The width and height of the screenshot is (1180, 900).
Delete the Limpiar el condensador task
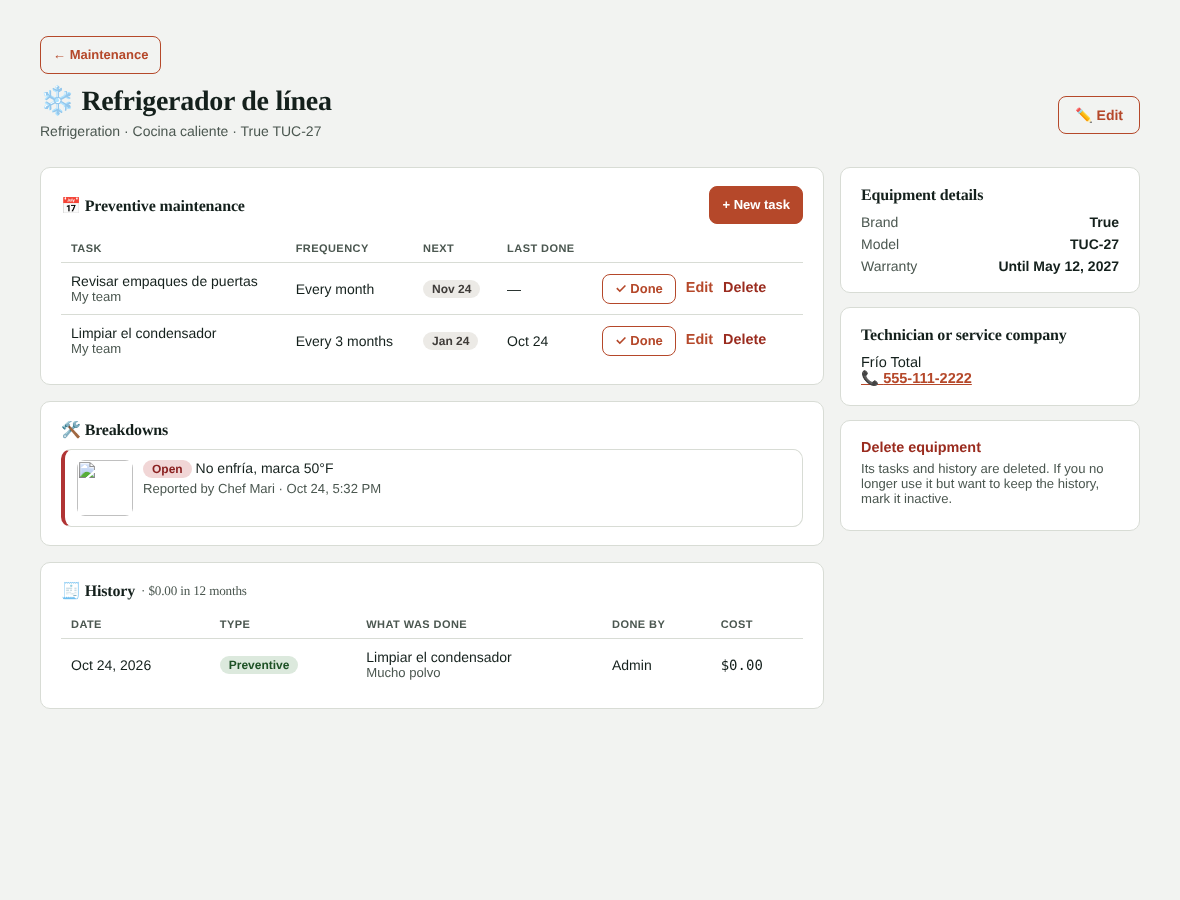click(744, 339)
